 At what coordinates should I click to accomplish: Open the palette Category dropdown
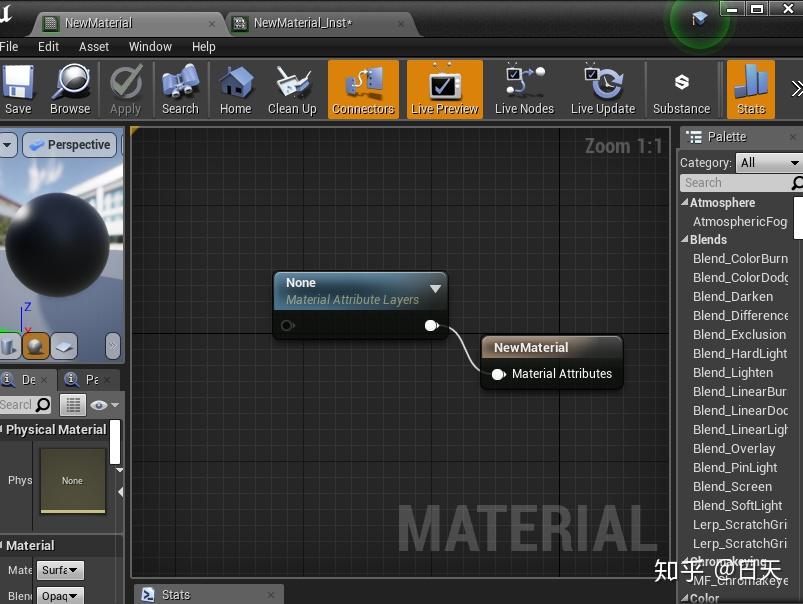point(768,161)
